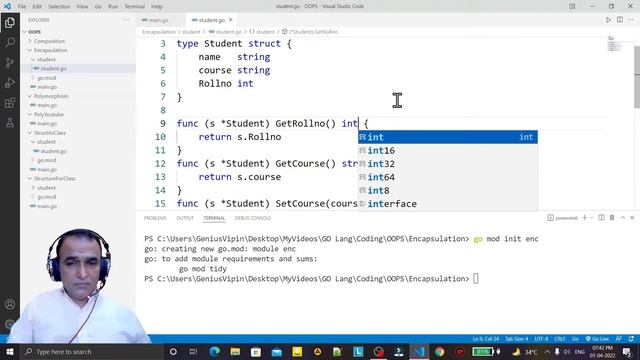The height and width of the screenshot is (360, 640).
Task: Select interface from the autocomplete list
Action: pyautogui.click(x=448, y=204)
